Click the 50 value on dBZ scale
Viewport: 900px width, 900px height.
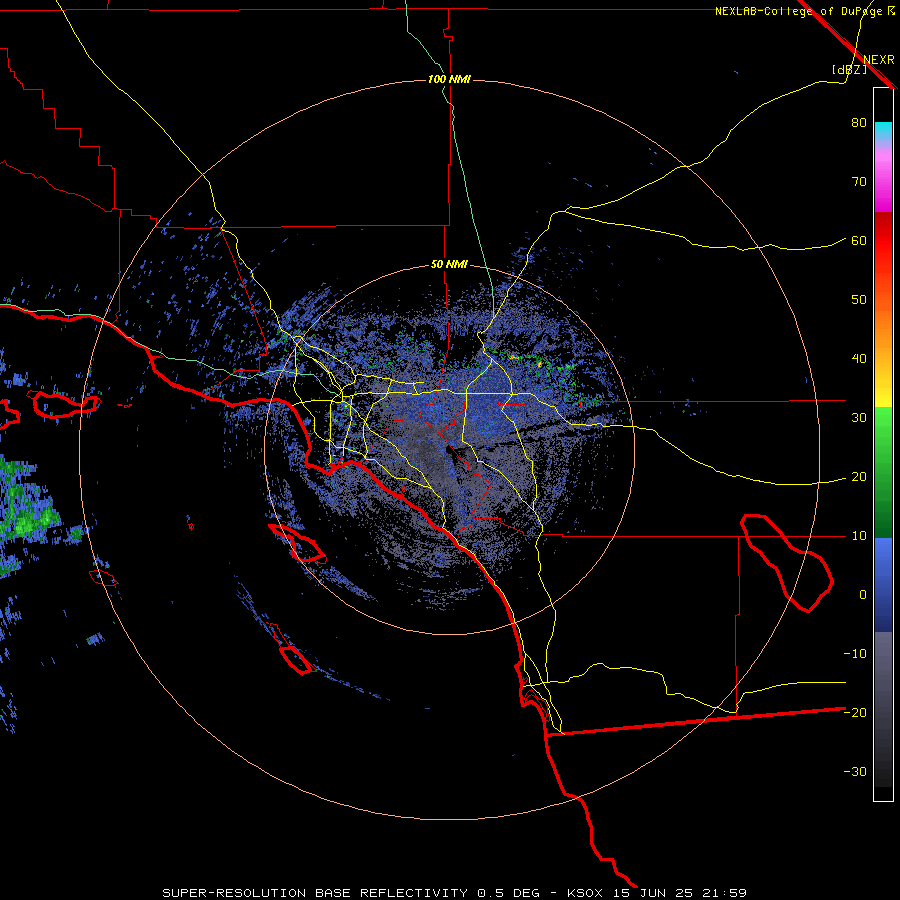(x=859, y=300)
